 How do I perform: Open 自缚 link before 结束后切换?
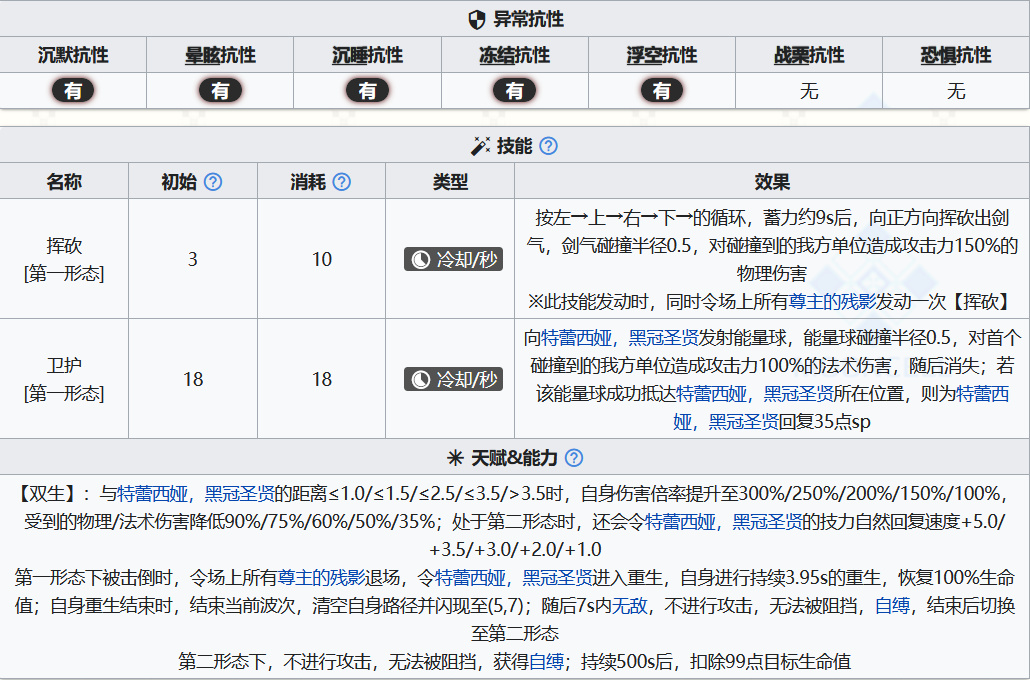[892, 605]
